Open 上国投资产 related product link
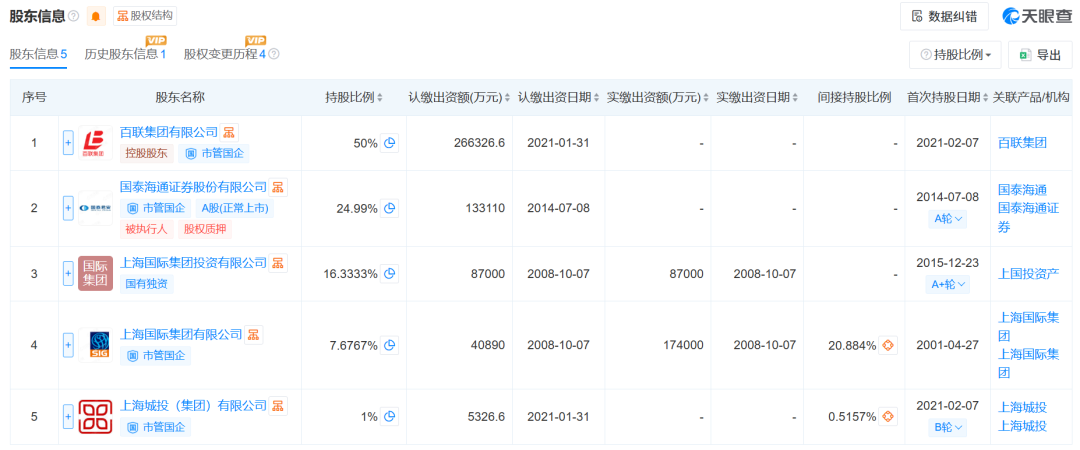 coord(1028,274)
